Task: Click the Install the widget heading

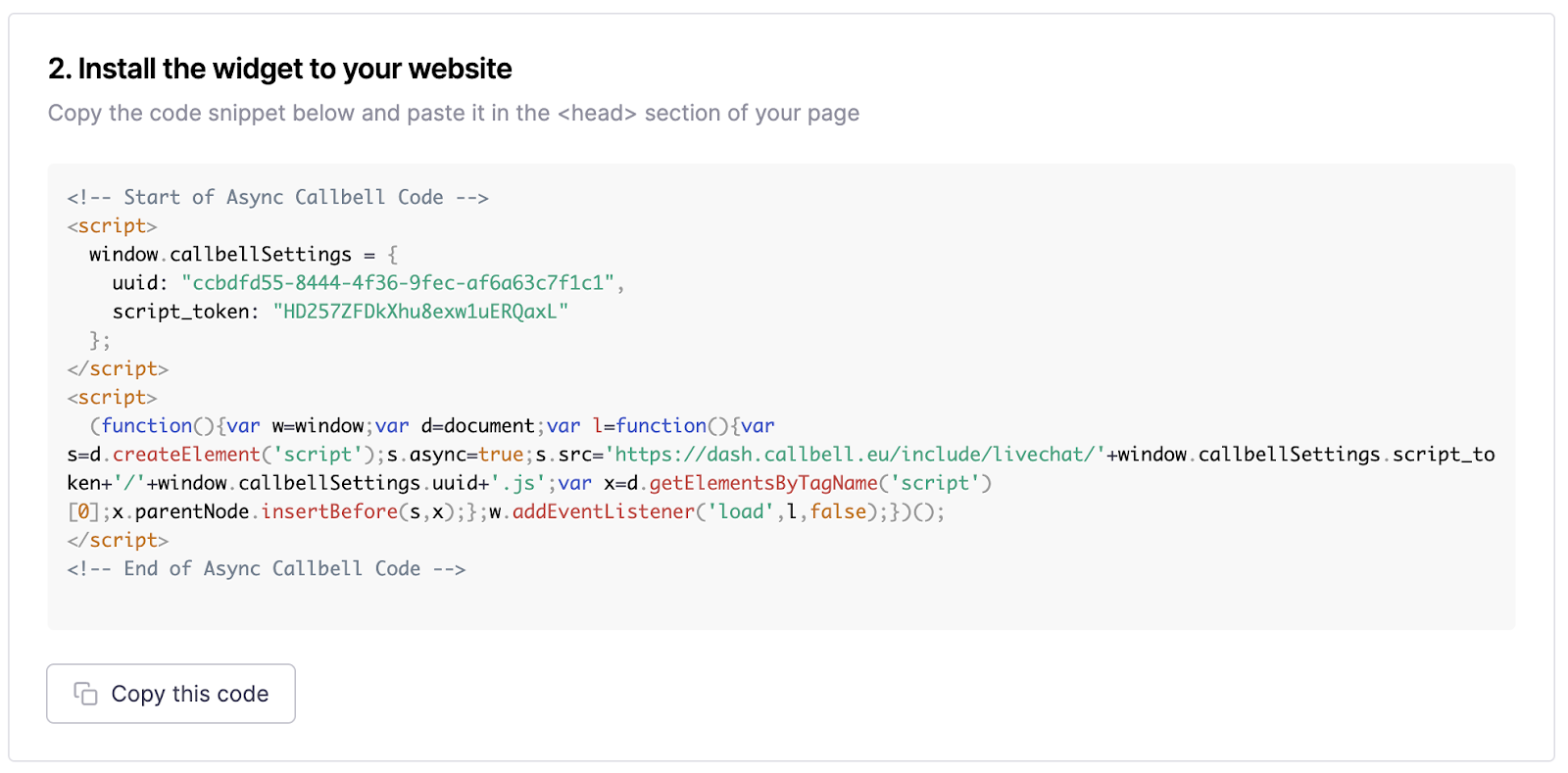Action: tap(280, 69)
